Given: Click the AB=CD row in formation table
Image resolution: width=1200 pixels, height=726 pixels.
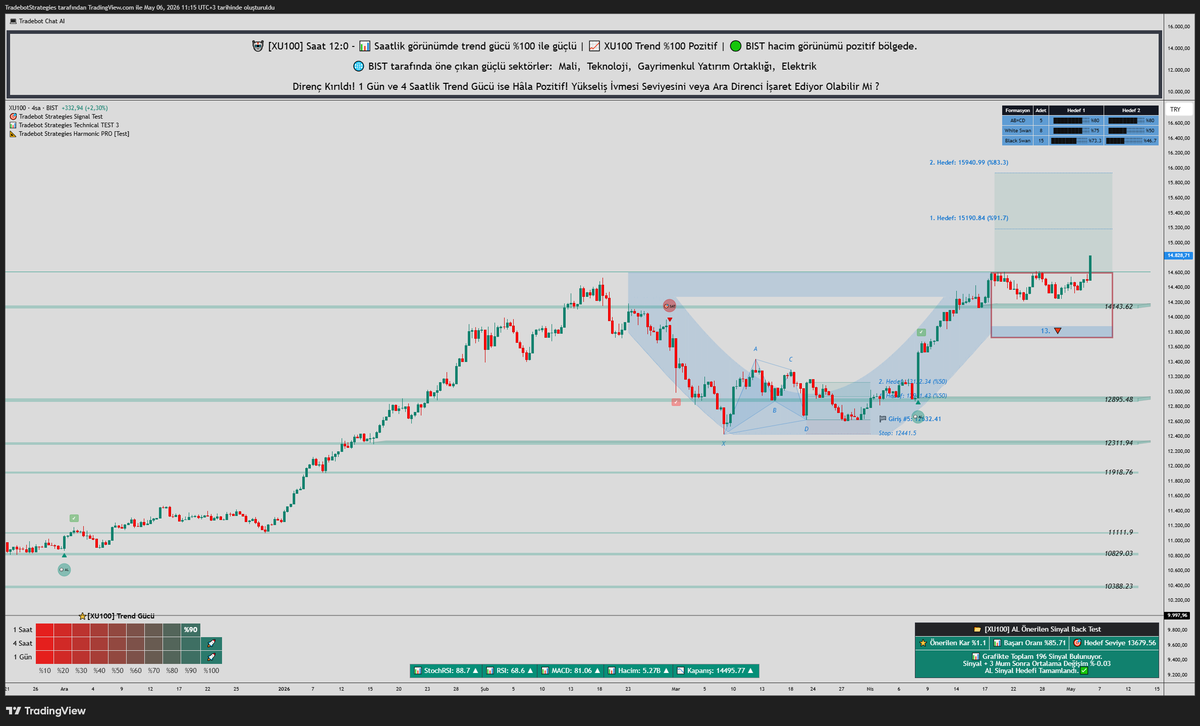Looking at the screenshot, I should pos(1080,120).
